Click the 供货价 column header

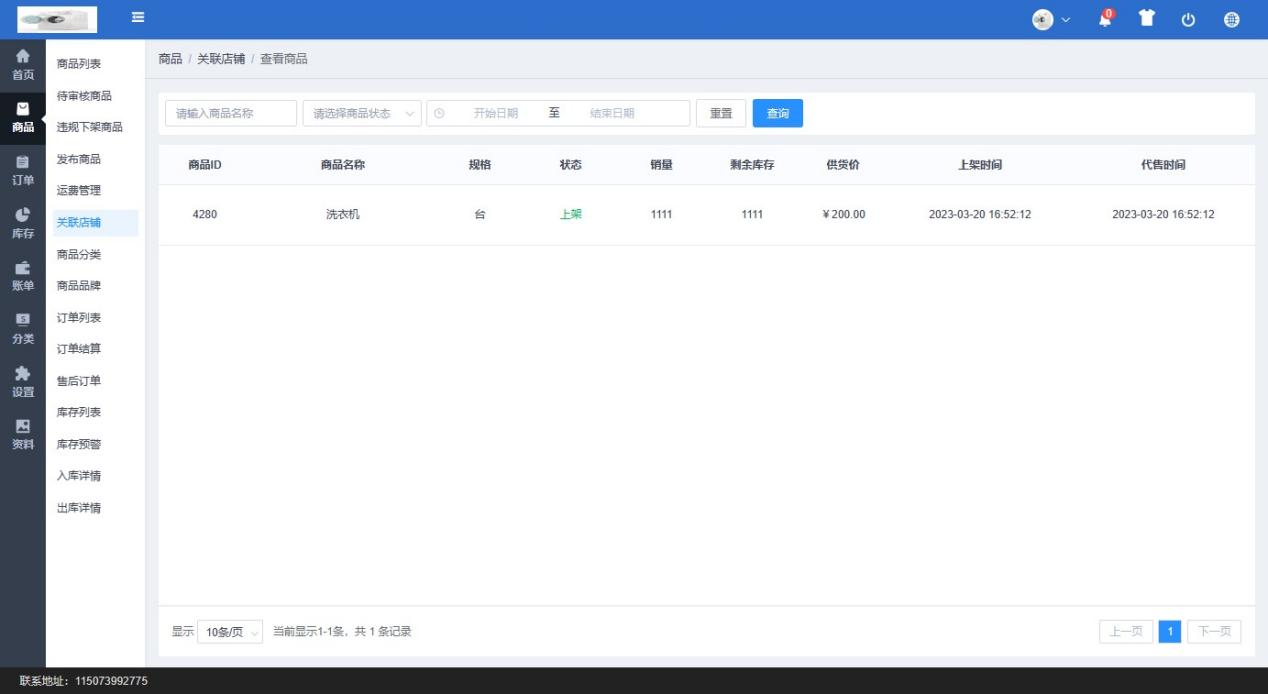pos(843,165)
